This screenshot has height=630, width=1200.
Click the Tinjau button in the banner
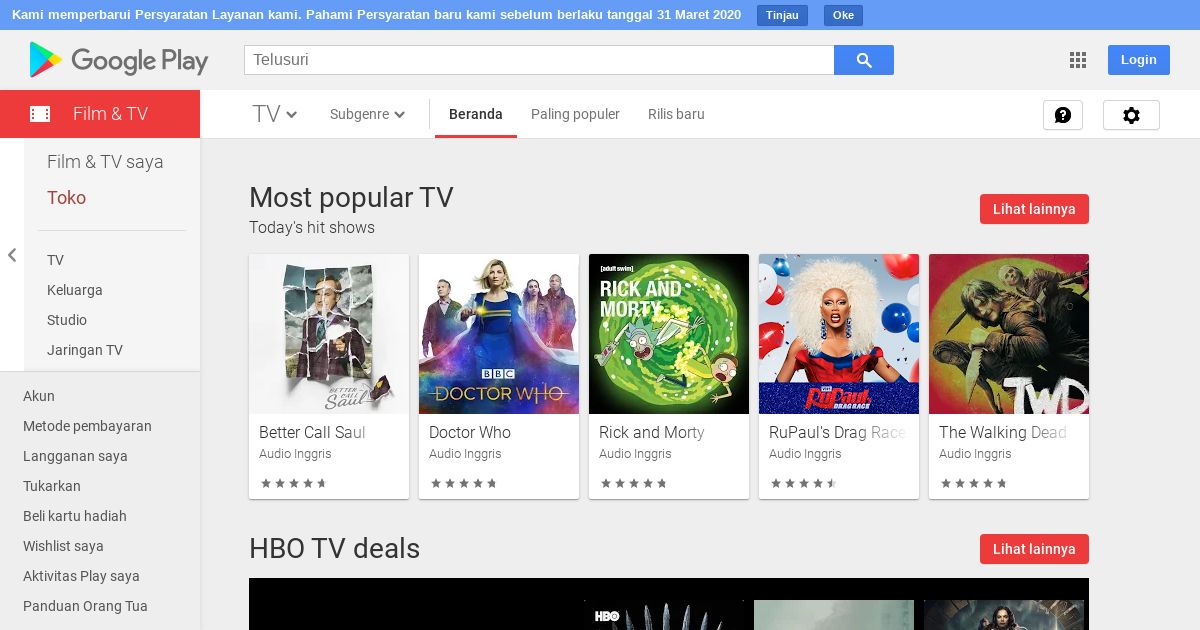point(782,15)
